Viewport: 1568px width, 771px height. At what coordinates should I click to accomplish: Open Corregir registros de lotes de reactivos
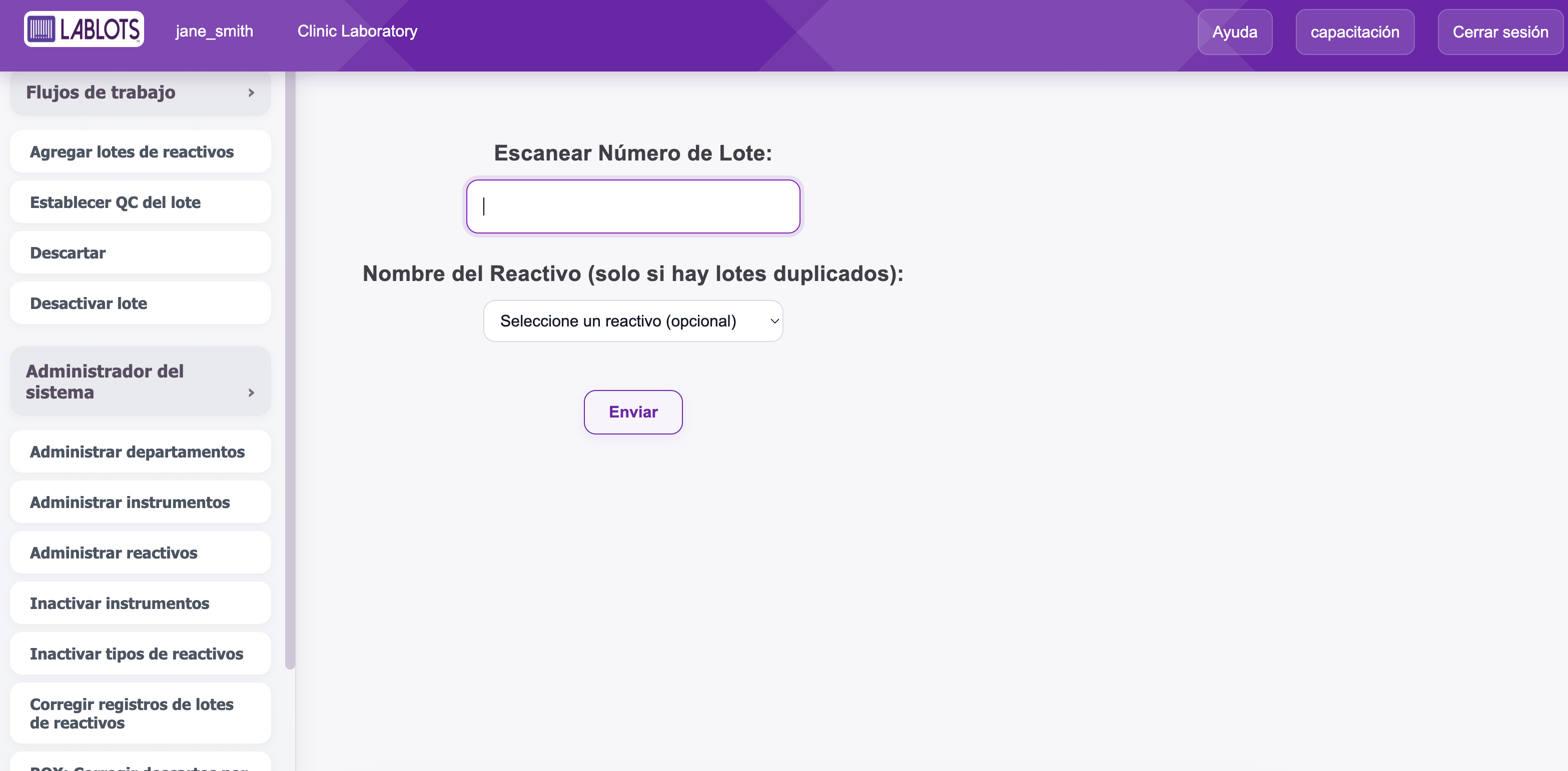(x=140, y=713)
